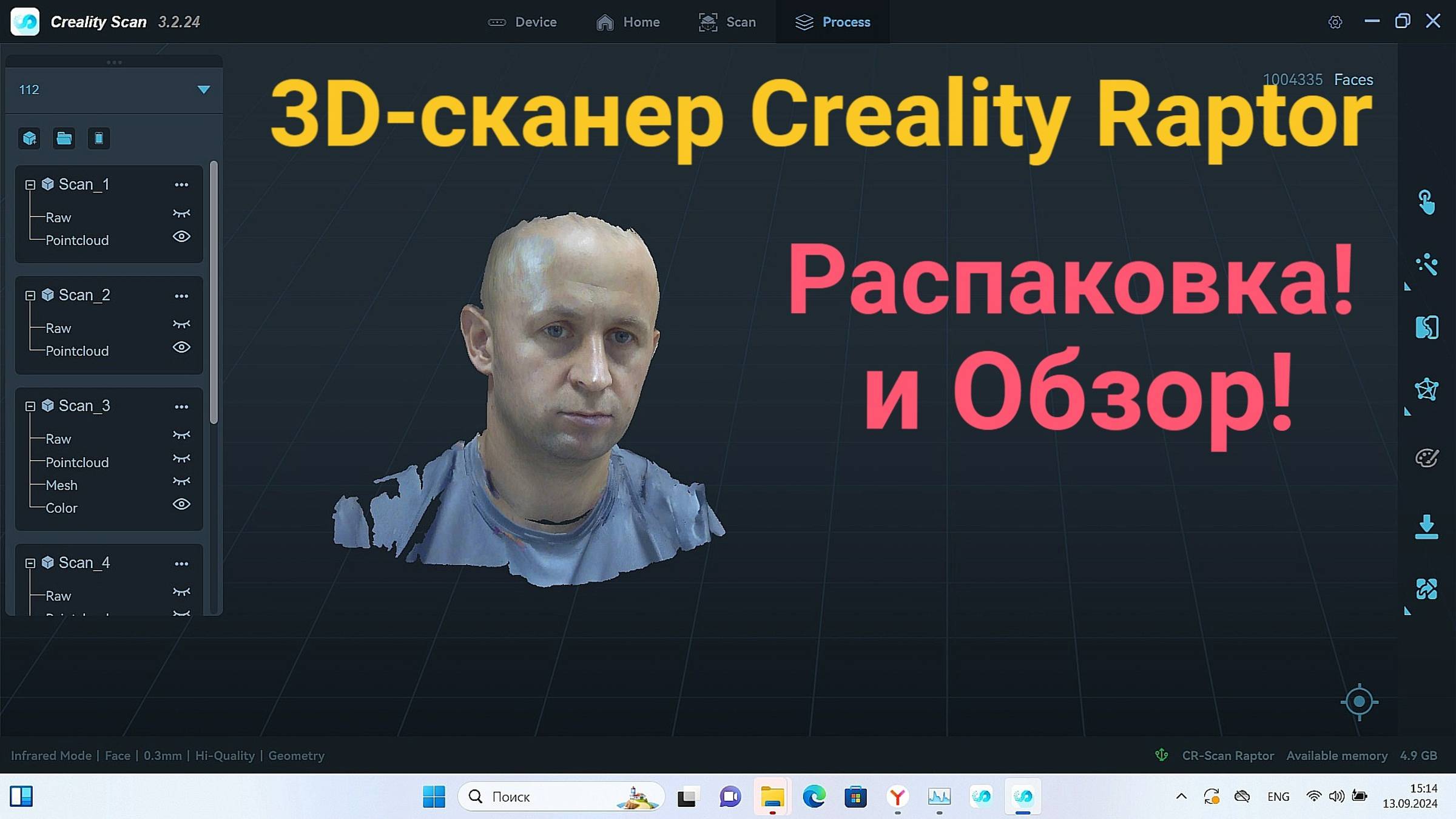
Task: Click the point cloud cleanup tool icon
Action: click(x=1426, y=265)
